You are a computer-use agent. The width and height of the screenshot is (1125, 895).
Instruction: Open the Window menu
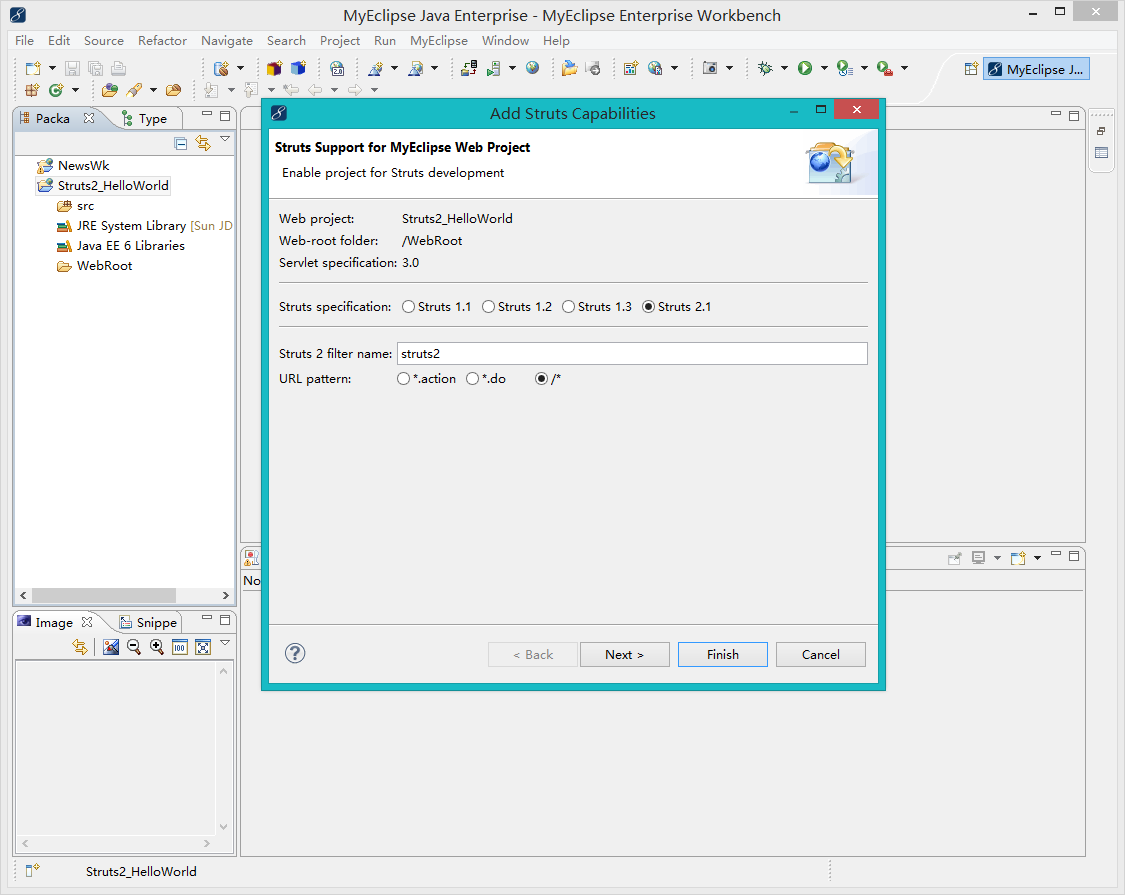505,41
